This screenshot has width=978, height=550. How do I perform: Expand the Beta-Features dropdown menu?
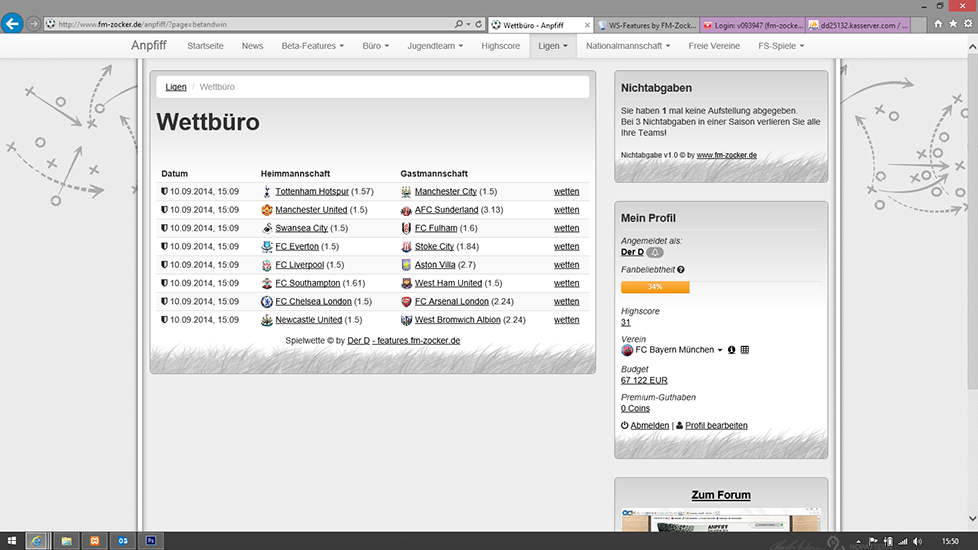pos(312,46)
